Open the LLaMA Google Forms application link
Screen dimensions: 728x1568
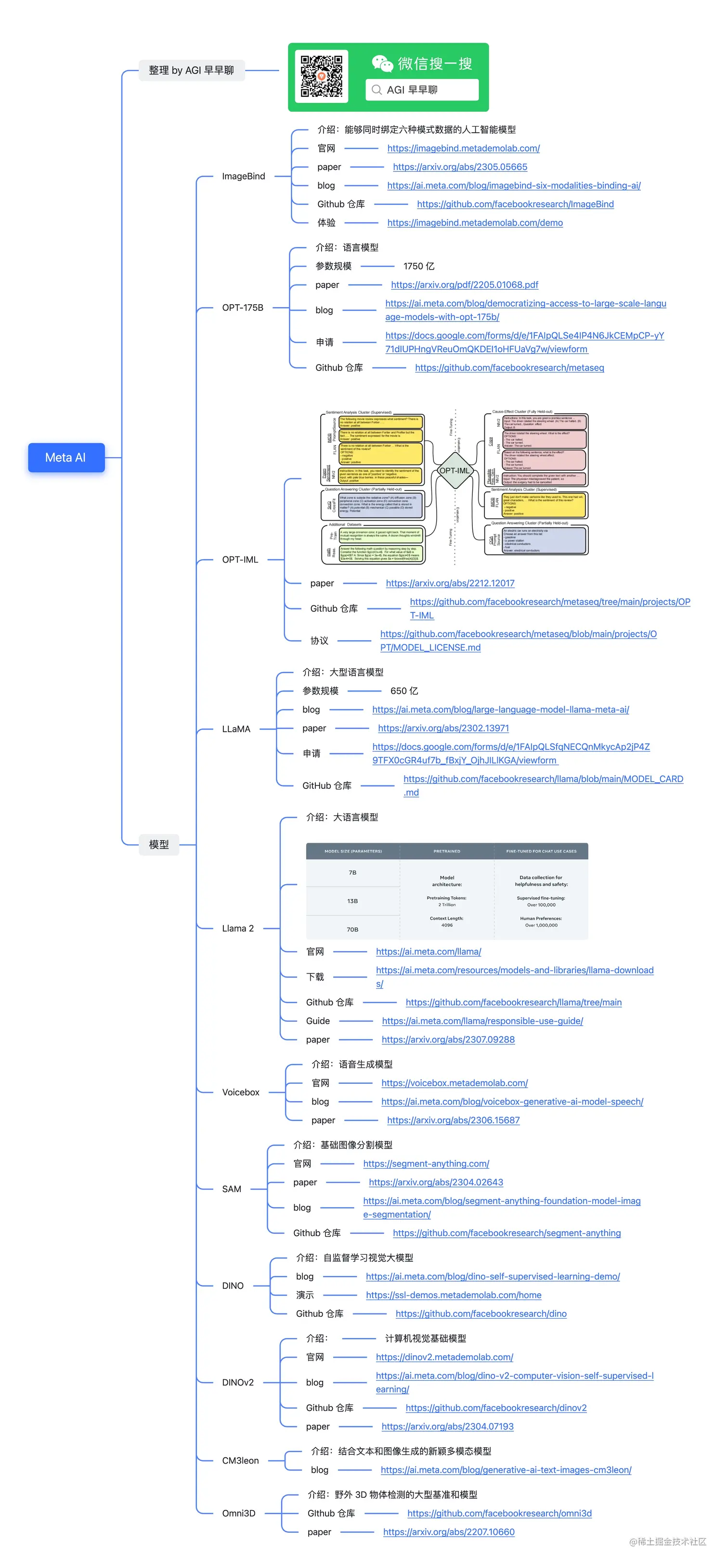click(x=511, y=754)
